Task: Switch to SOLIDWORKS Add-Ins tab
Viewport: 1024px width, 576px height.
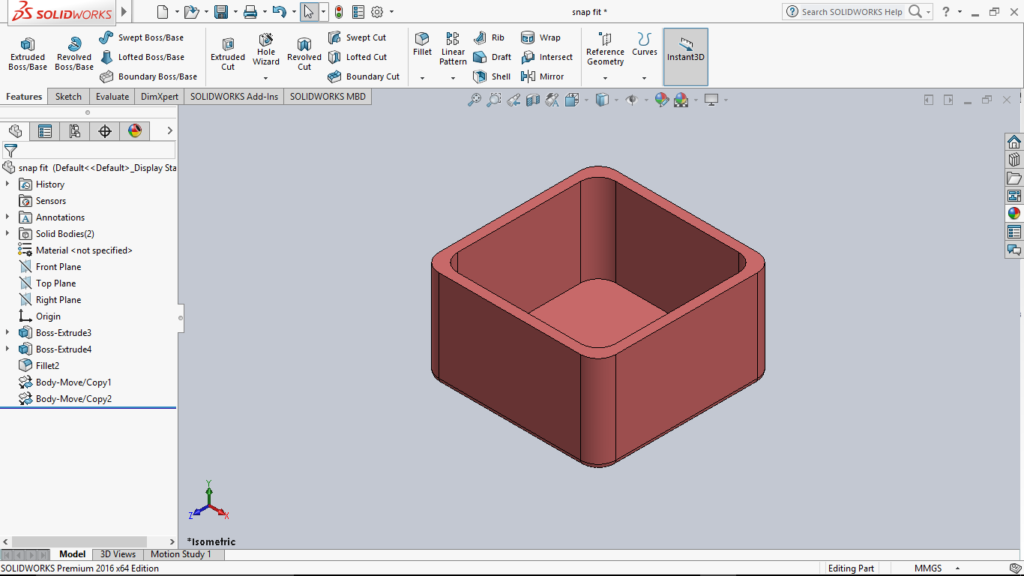Action: click(x=234, y=97)
